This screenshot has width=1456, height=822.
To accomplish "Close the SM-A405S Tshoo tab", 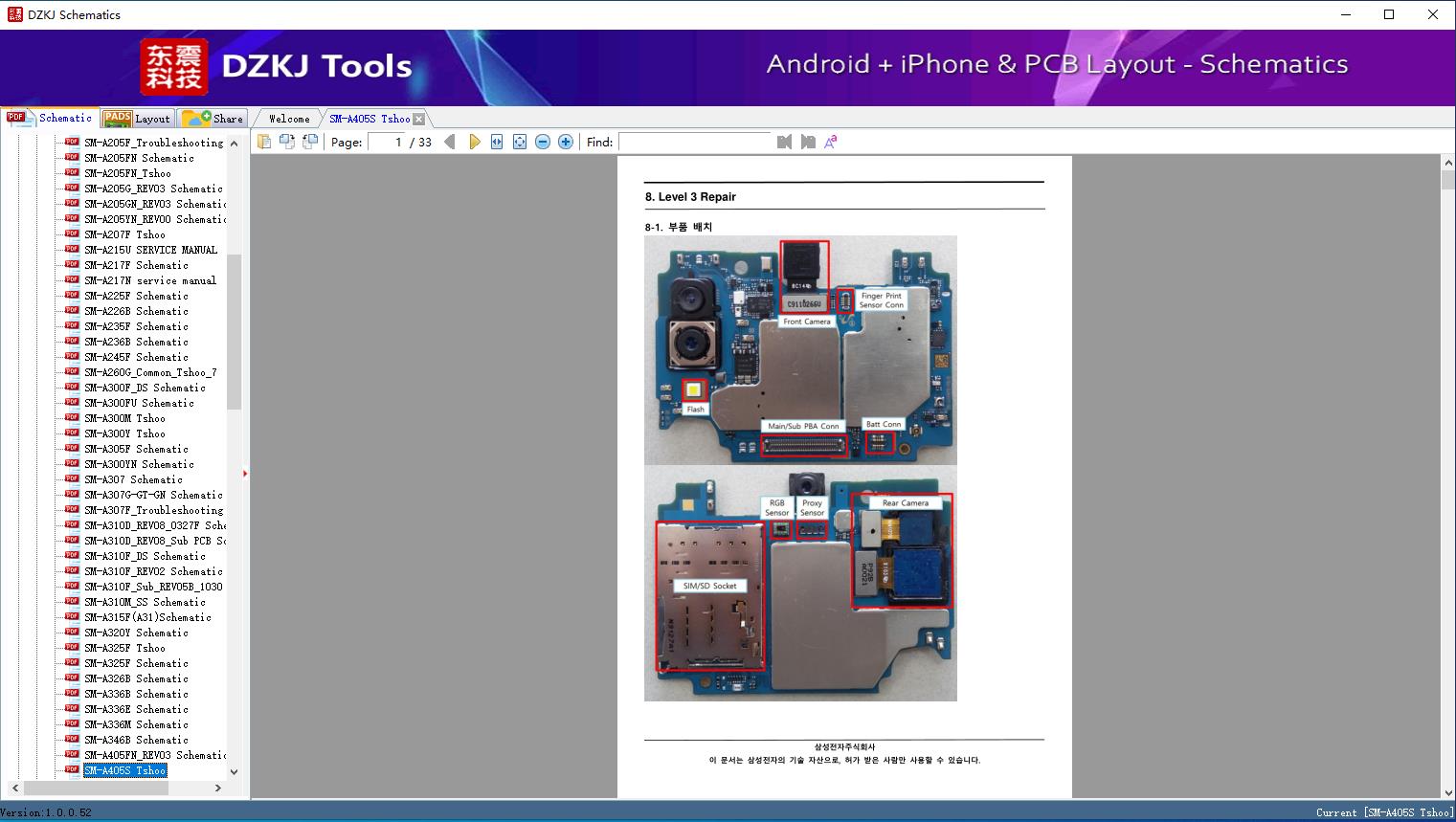I will coord(418,120).
